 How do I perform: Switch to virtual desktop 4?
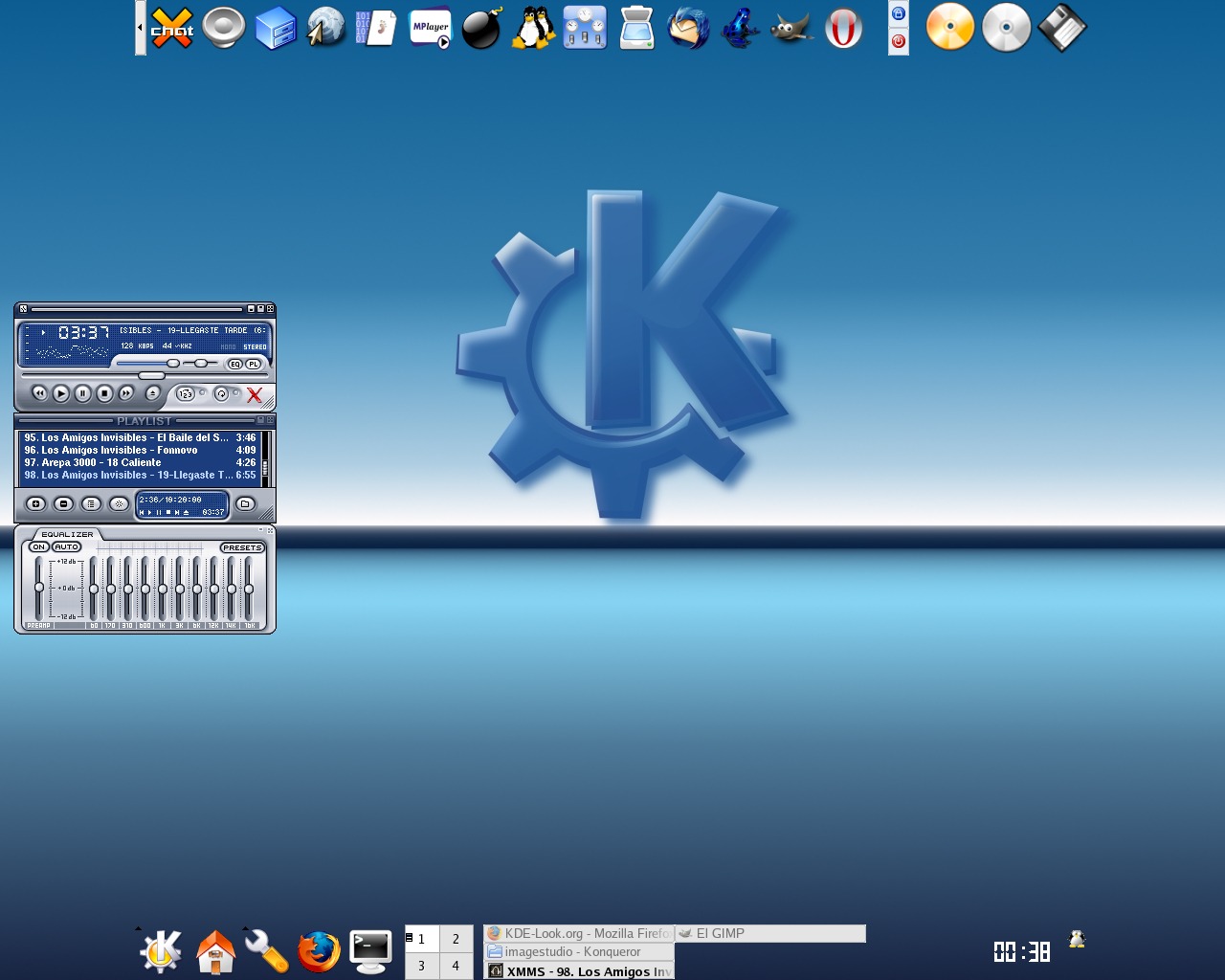457,966
